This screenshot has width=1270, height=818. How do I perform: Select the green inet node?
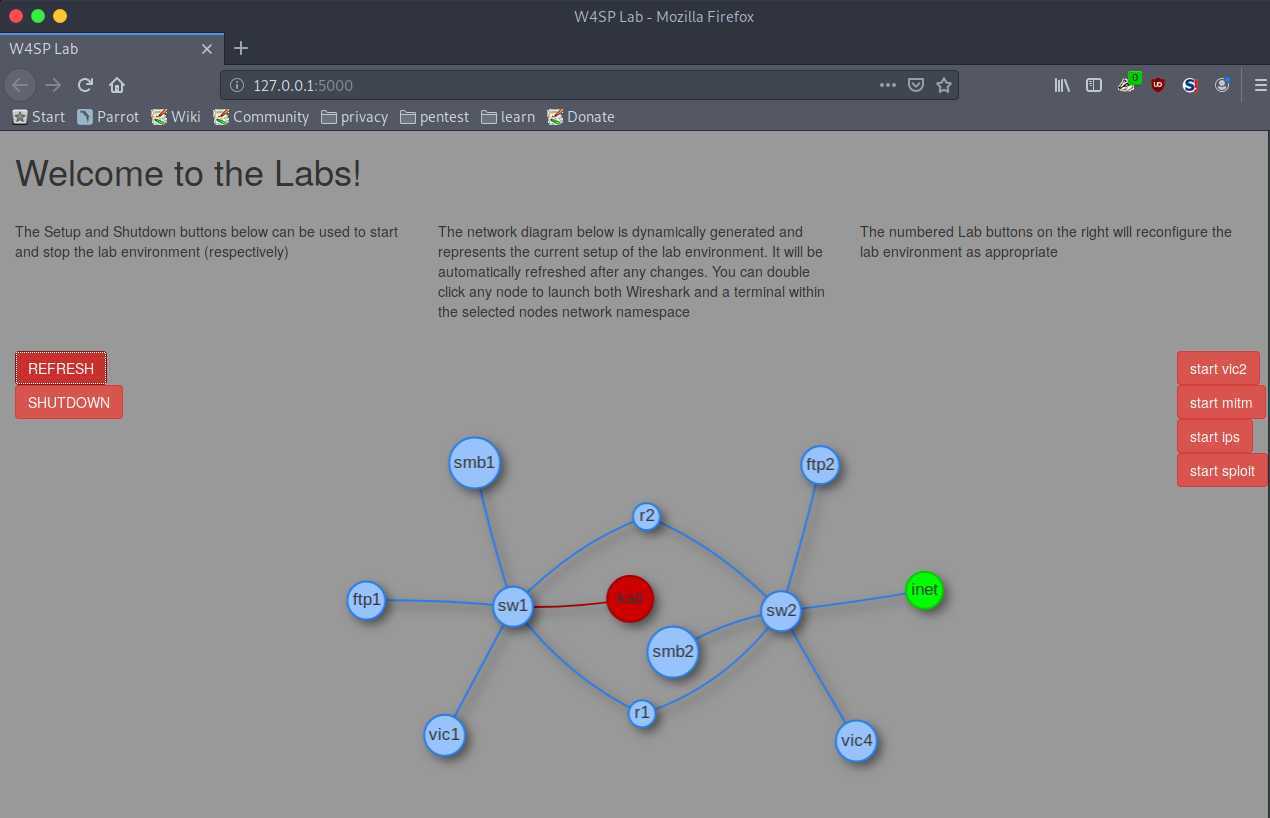tap(924, 590)
